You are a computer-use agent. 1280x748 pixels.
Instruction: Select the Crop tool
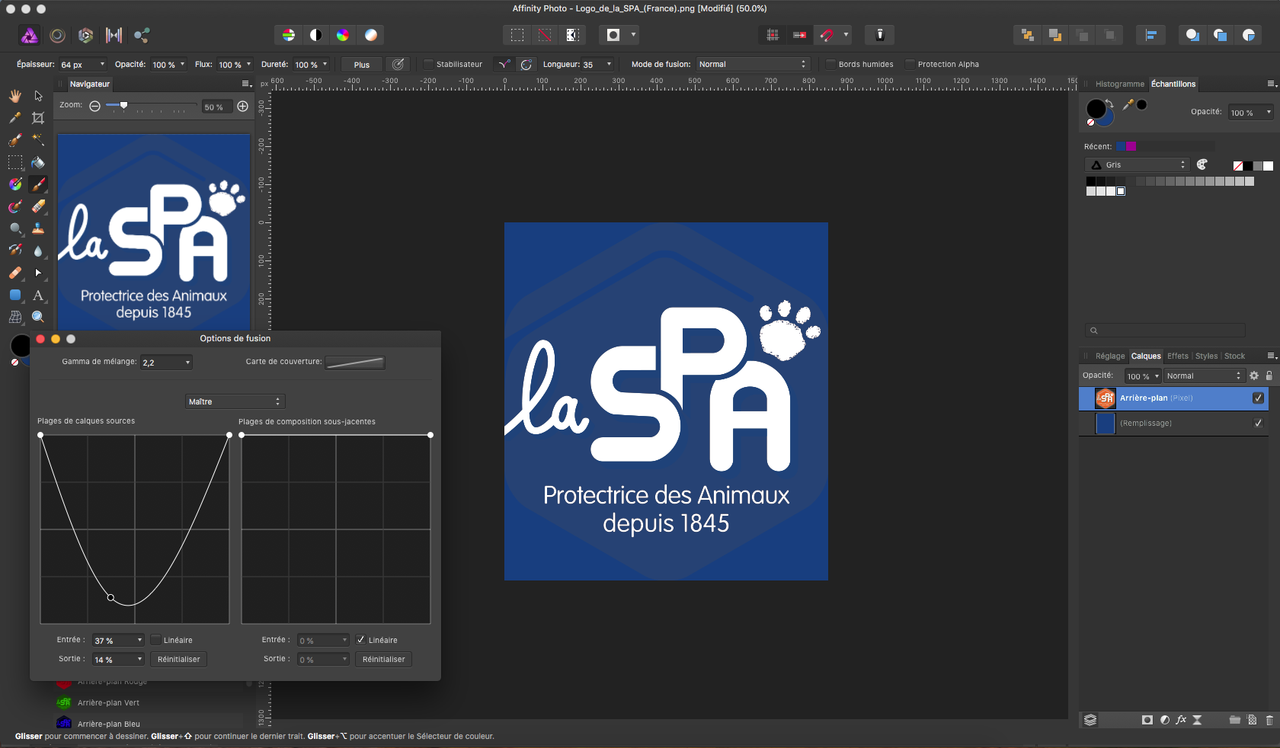tap(38, 118)
